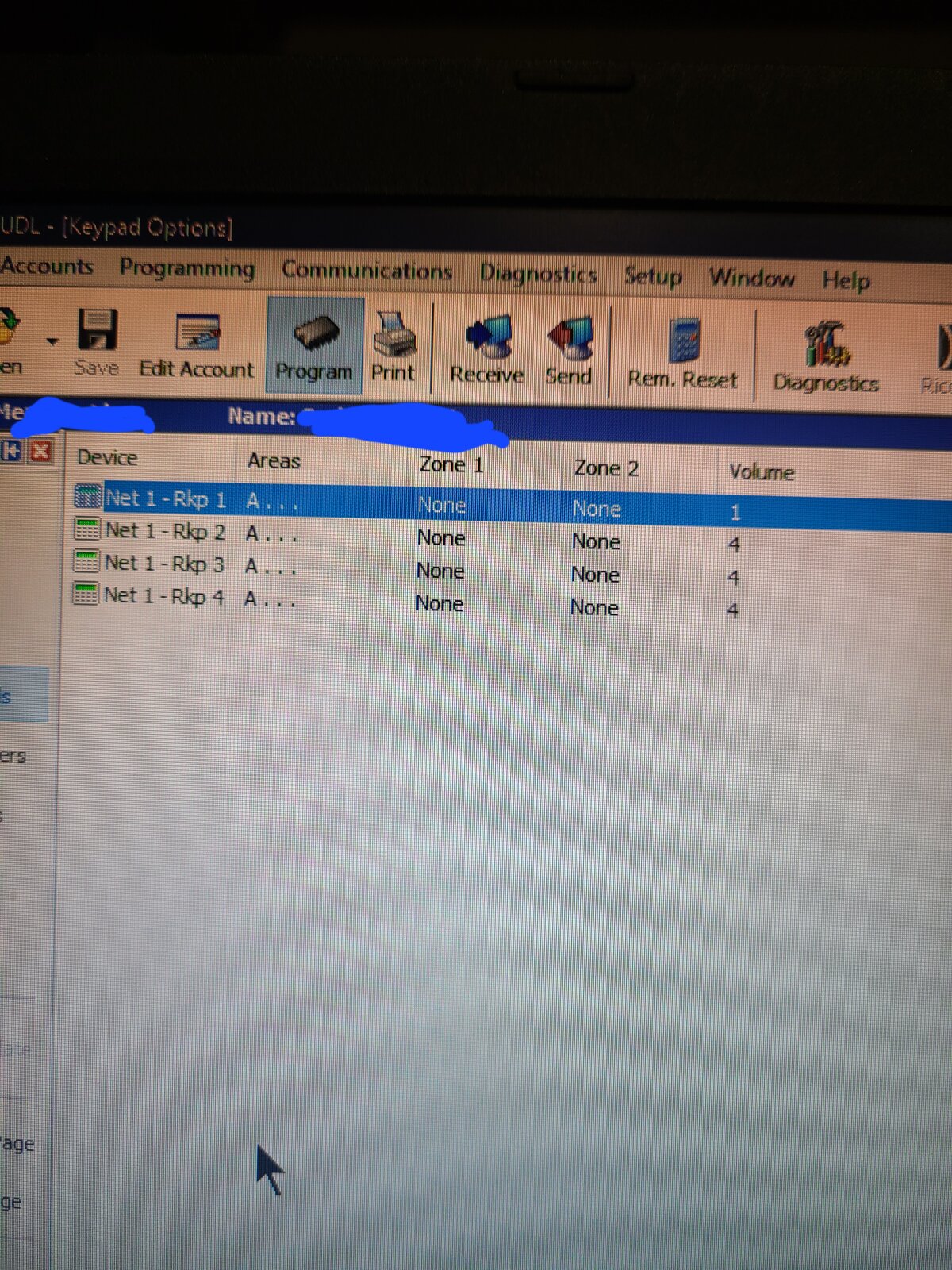Open the Help menu
Screen dimensions: 952x1270
(x=846, y=280)
